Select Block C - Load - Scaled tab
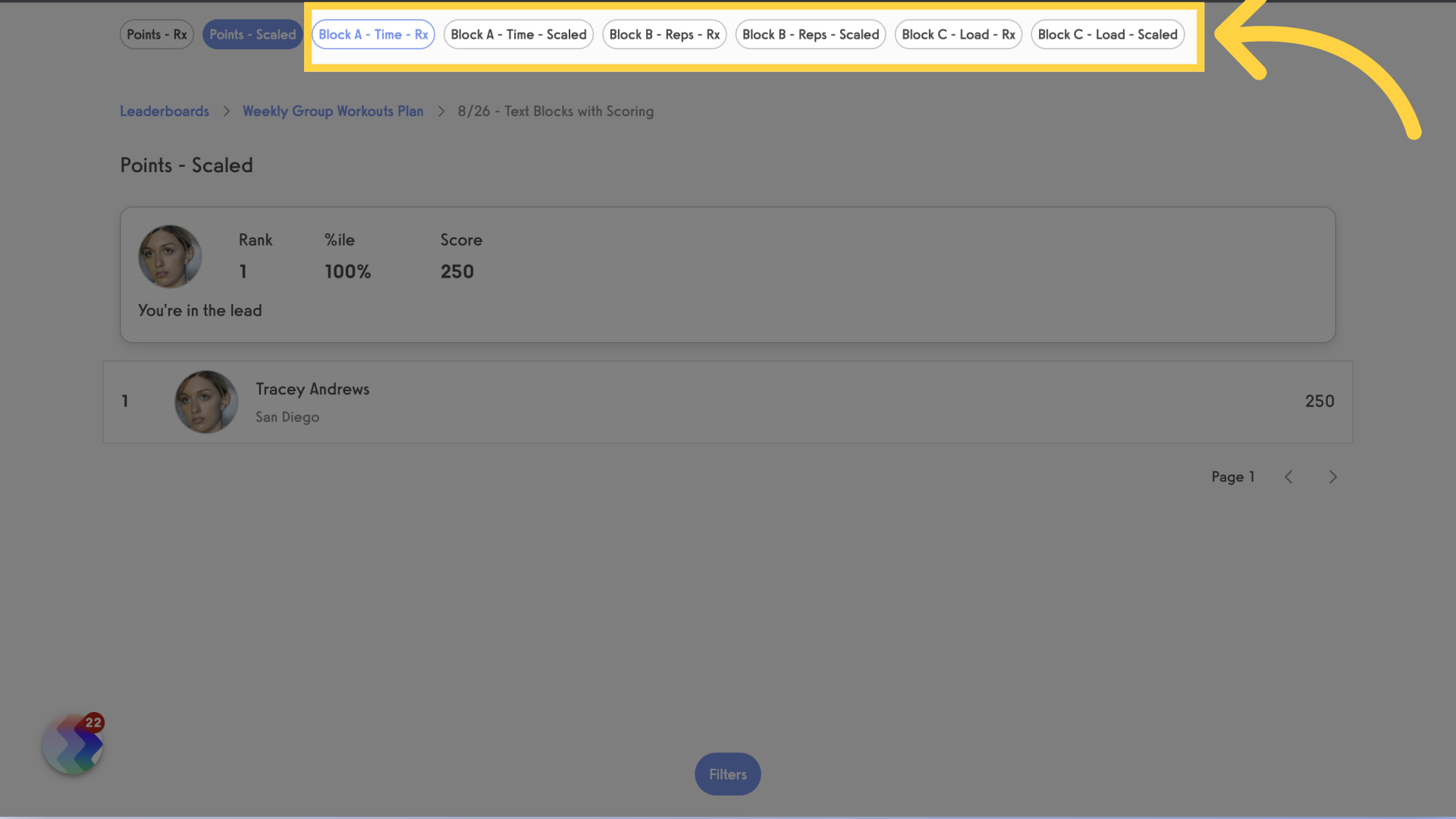The height and width of the screenshot is (819, 1456). tap(1107, 33)
